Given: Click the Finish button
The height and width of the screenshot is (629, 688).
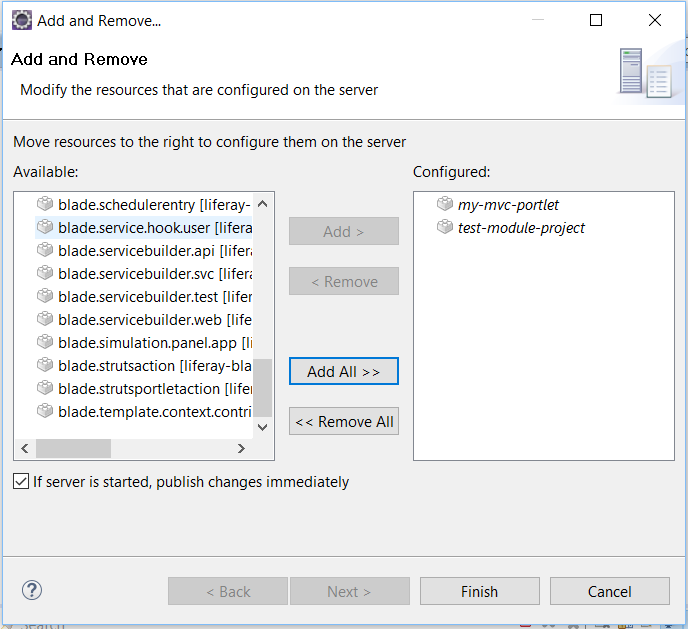Looking at the screenshot, I should point(480,591).
